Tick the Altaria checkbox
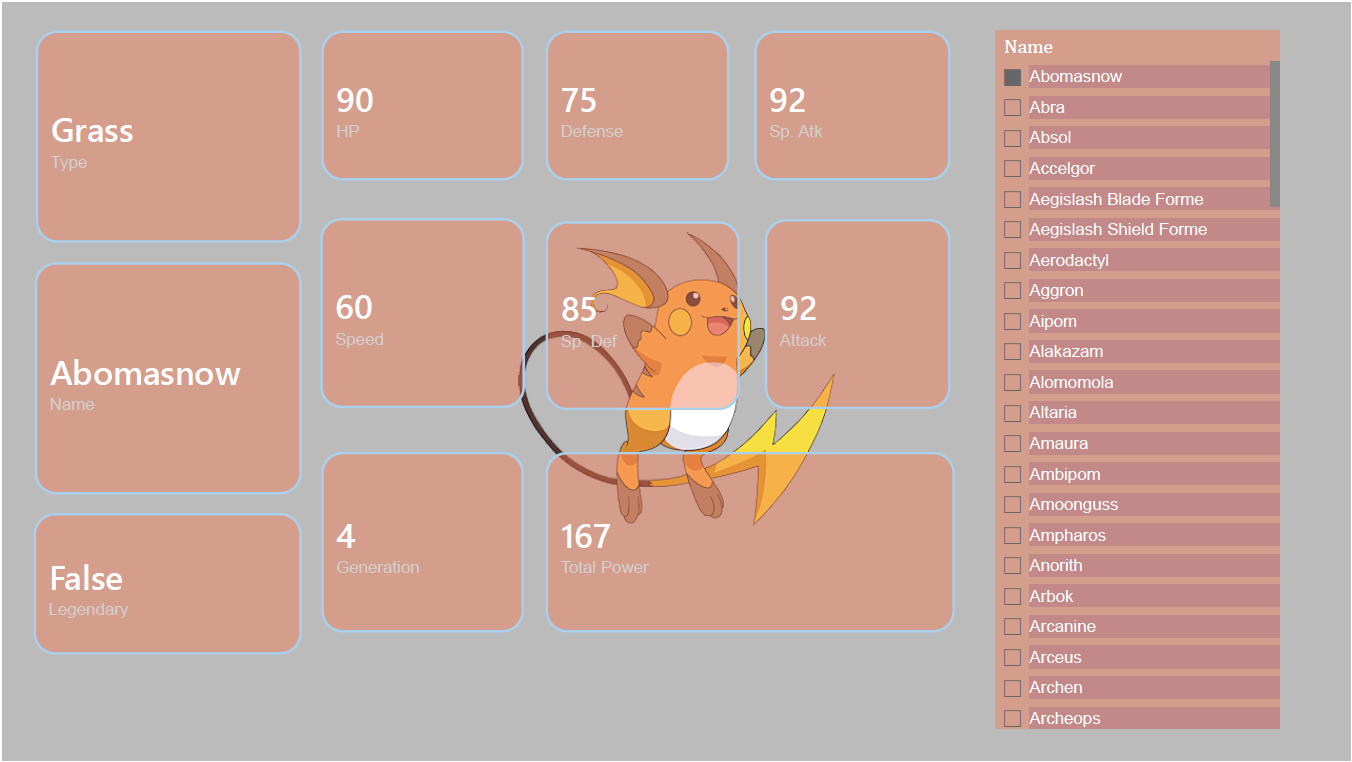Viewport: 1352px width, 762px height. coord(1013,413)
